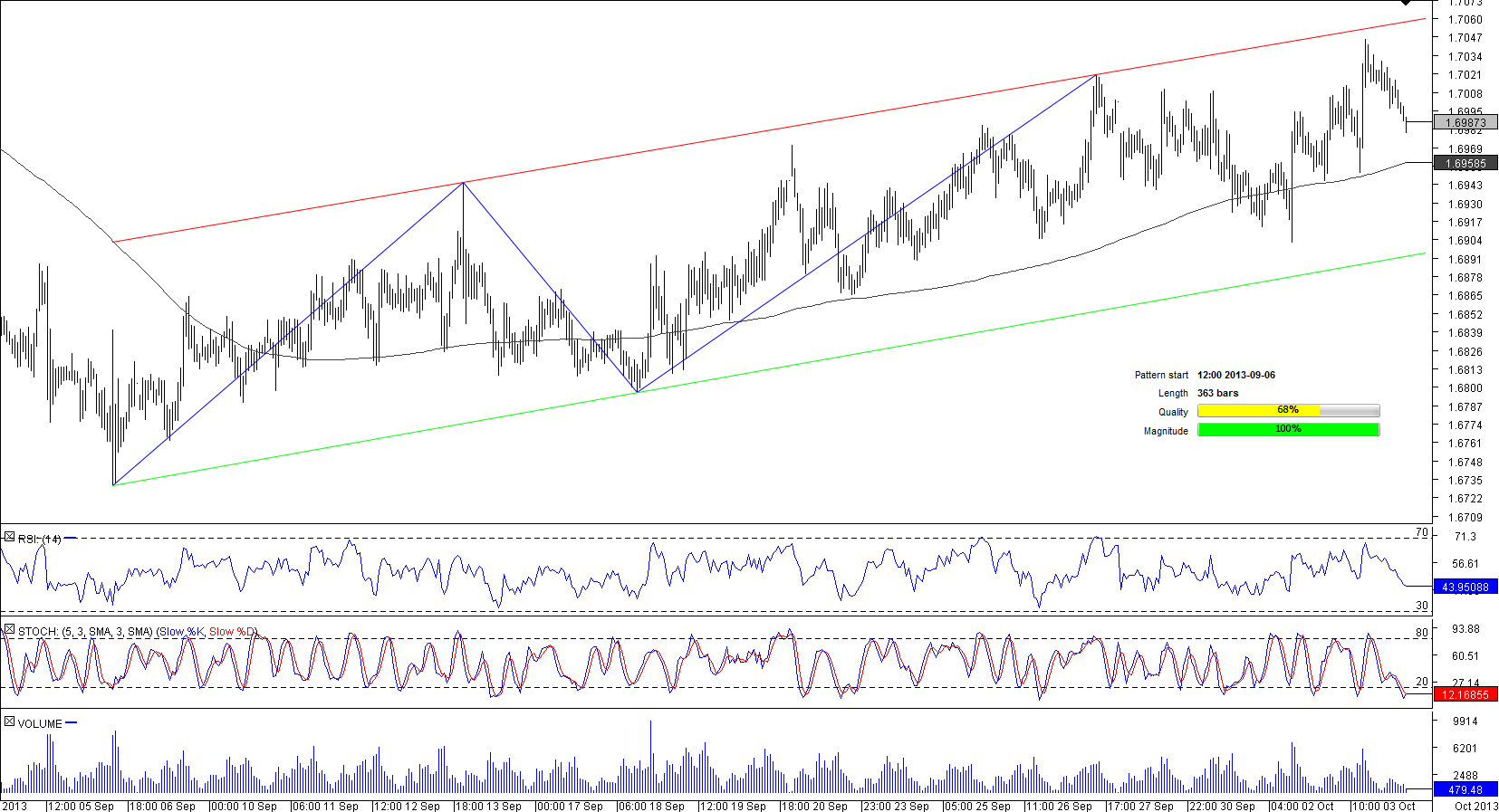
Task: Click the 1.7060 price axis label
Action: (x=1465, y=20)
